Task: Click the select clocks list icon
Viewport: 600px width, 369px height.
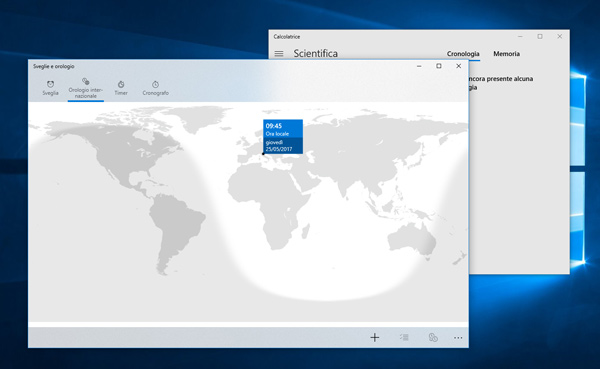Action: pos(404,337)
